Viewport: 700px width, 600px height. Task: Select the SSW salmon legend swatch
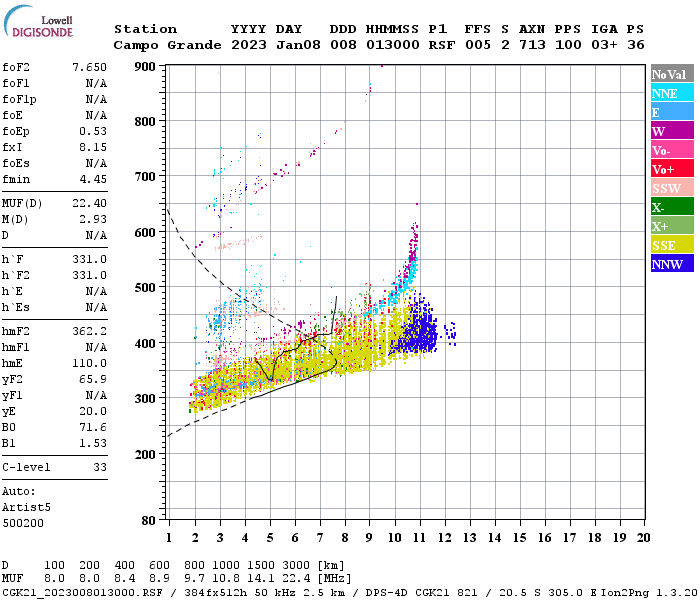point(672,188)
